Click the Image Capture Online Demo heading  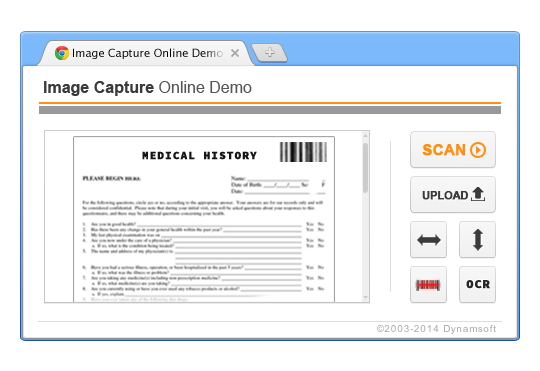(x=147, y=87)
